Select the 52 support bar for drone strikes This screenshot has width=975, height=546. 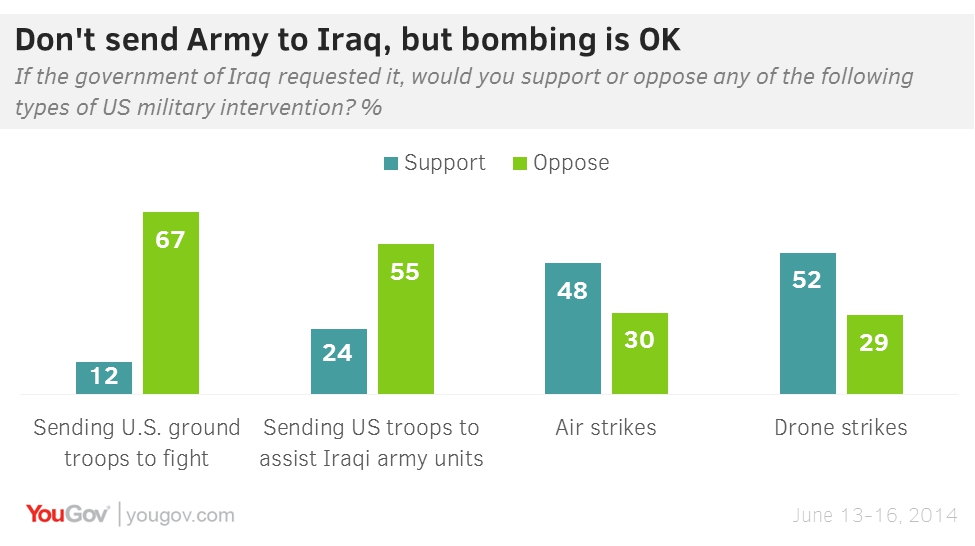tap(807, 323)
